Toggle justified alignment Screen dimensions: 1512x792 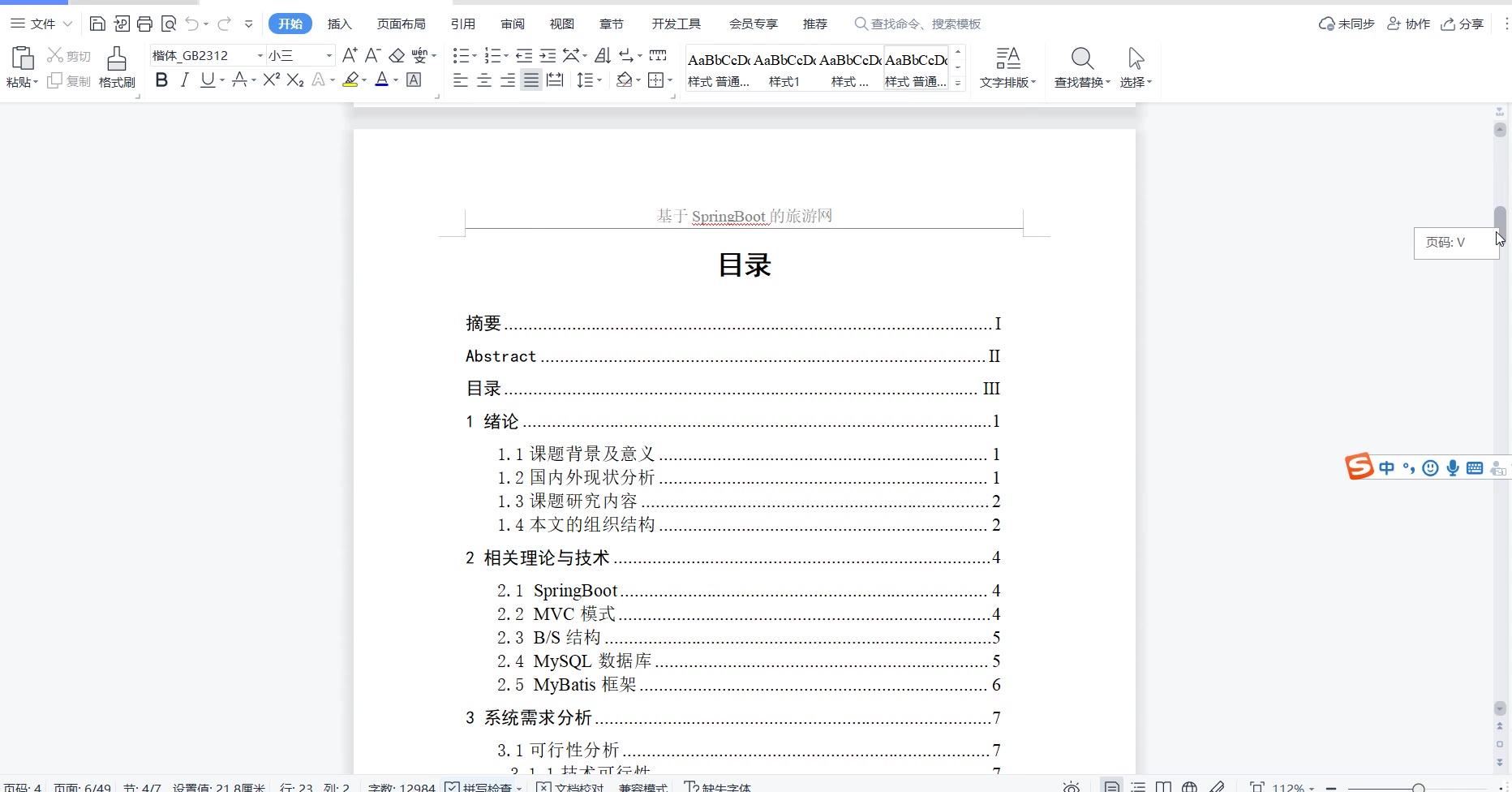pos(531,80)
